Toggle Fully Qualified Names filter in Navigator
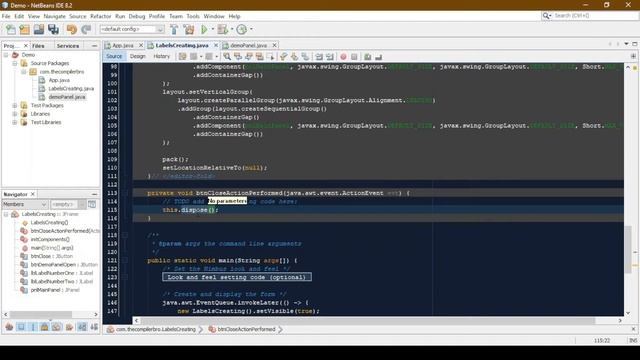The image size is (640, 360). click(69, 327)
